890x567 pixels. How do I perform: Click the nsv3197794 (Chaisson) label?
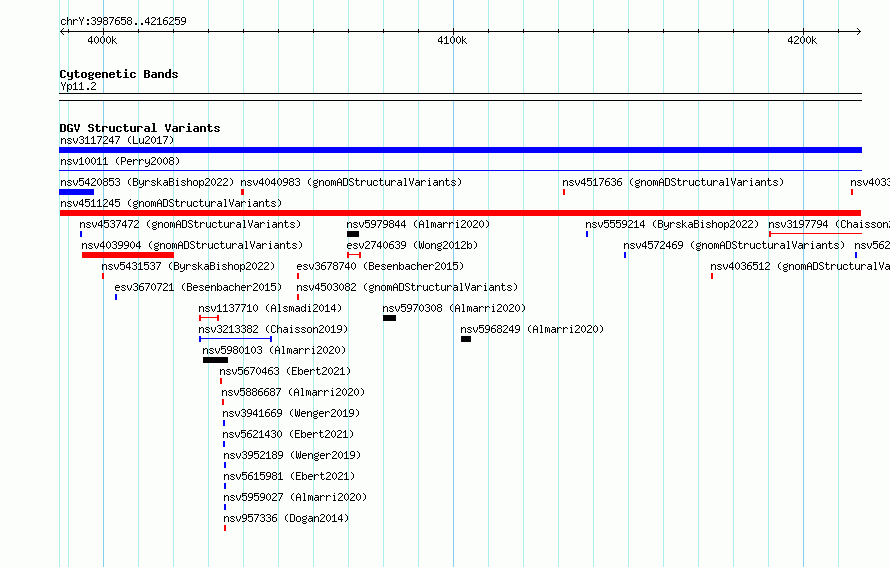829,224
